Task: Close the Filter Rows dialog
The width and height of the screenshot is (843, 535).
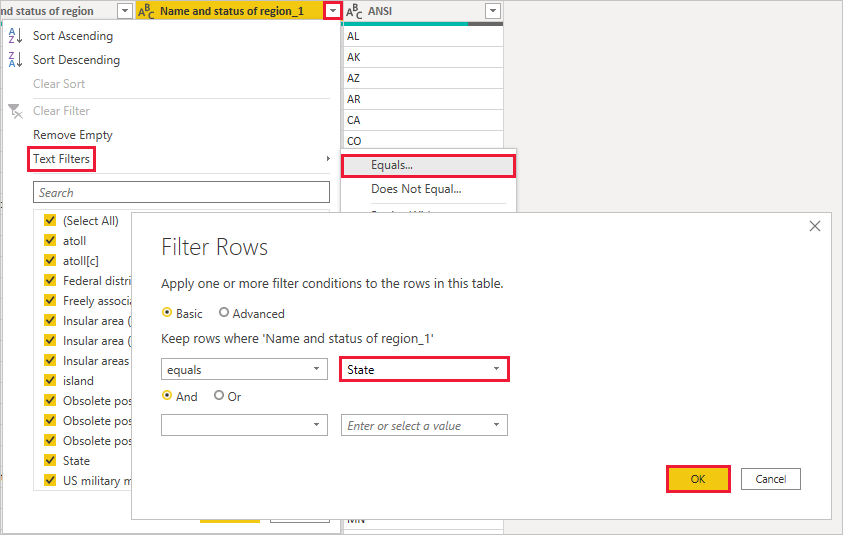Action: point(815,226)
